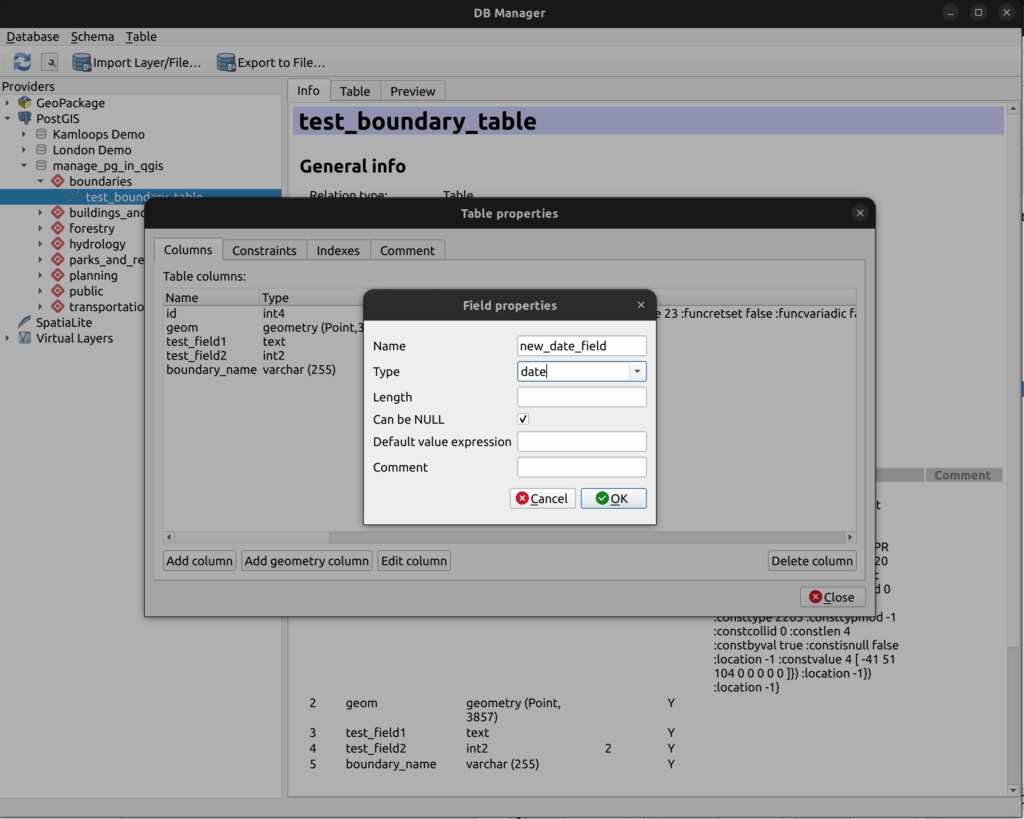Click the Export to File toolbar button
Screen dimensions: 1024x819
pos(271,62)
